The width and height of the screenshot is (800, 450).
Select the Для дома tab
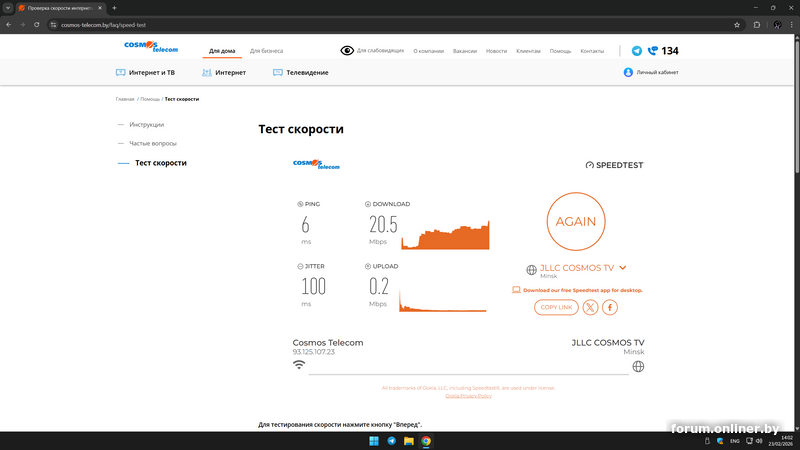pos(222,51)
